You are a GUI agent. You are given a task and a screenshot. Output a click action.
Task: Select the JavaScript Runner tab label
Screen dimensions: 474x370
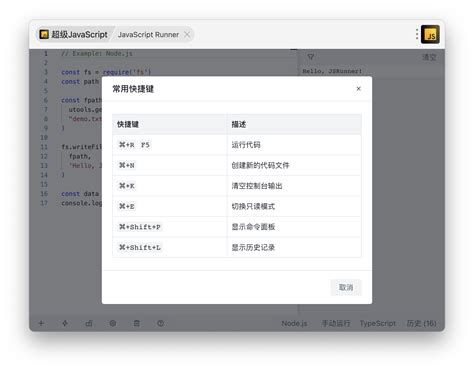tap(148, 35)
